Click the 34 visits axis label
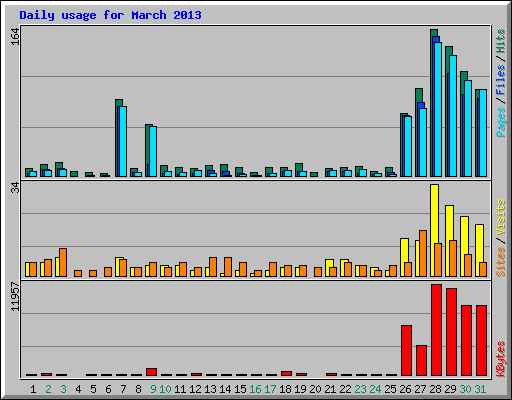Screen dimensions: 512x400 pyautogui.click(x=15, y=188)
